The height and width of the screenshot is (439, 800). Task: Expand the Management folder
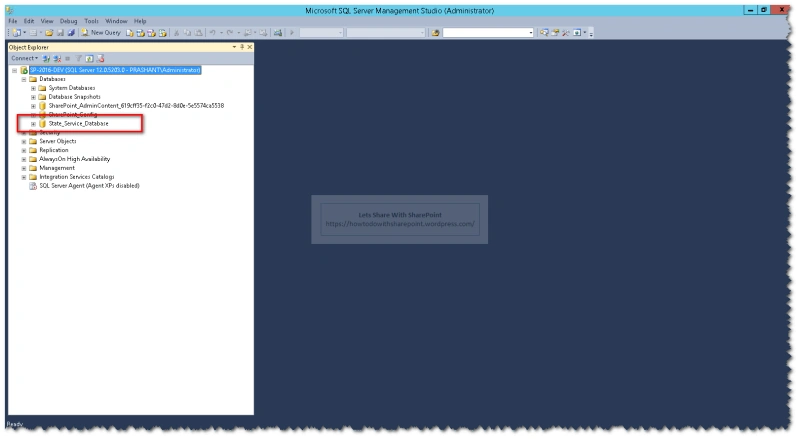pos(23,168)
